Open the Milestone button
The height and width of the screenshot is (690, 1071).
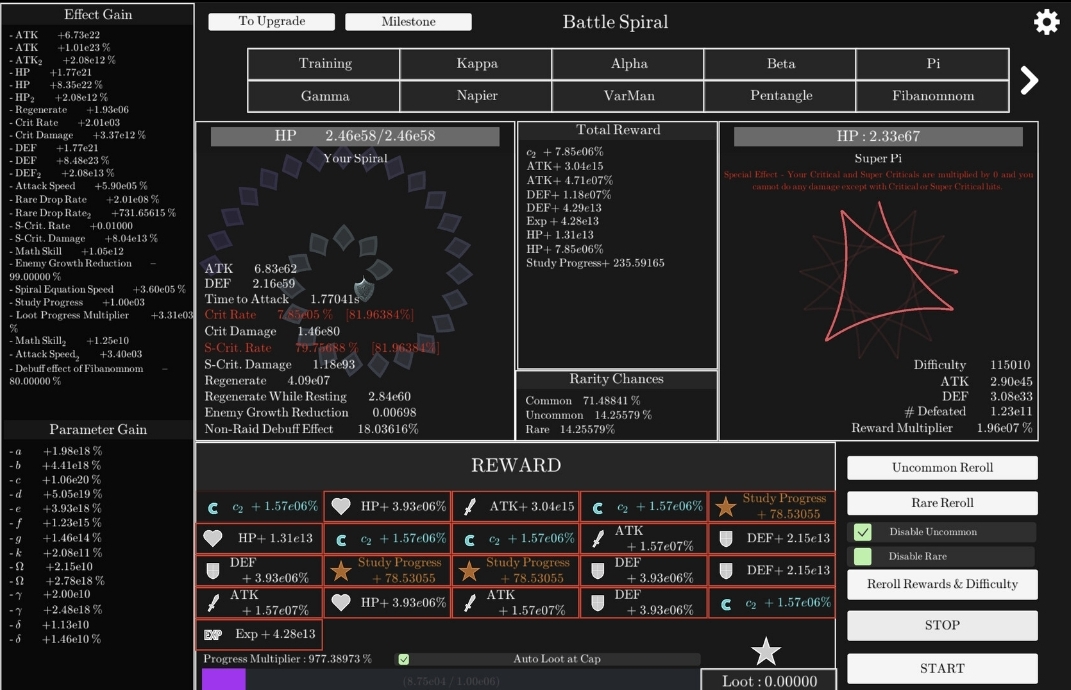click(x=408, y=22)
